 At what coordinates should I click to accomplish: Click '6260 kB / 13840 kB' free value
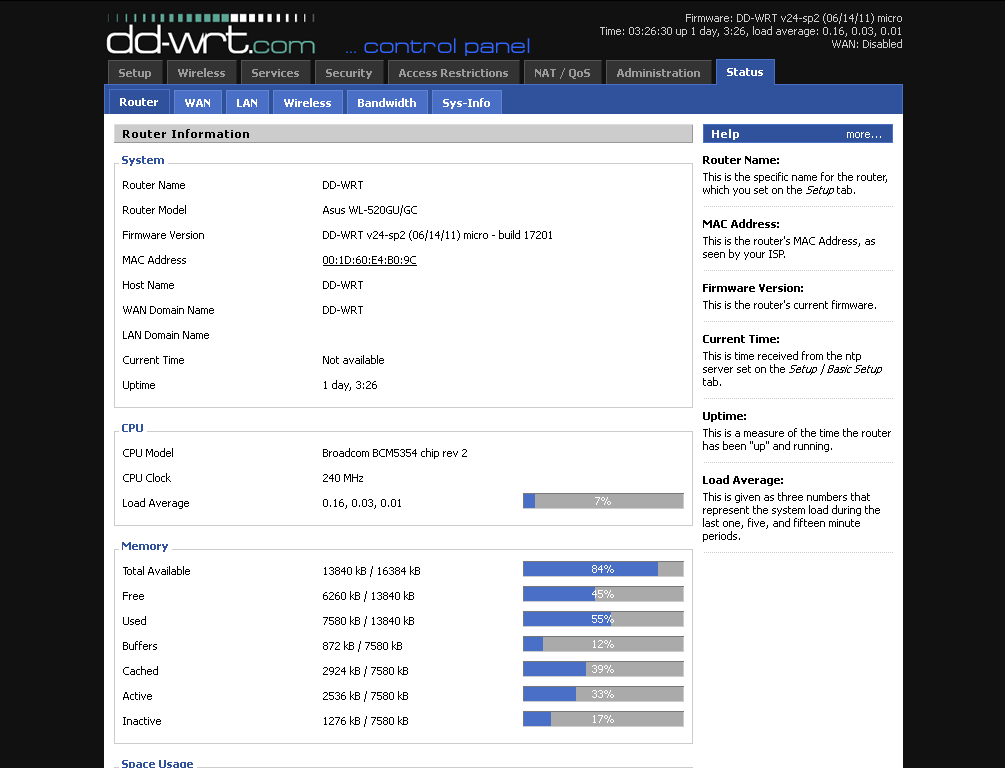(x=368, y=596)
